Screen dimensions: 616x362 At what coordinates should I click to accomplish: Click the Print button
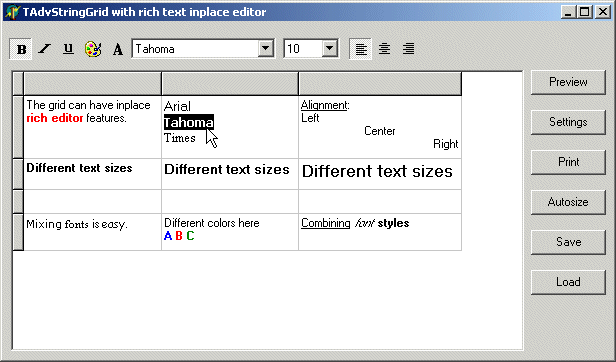coord(568,162)
